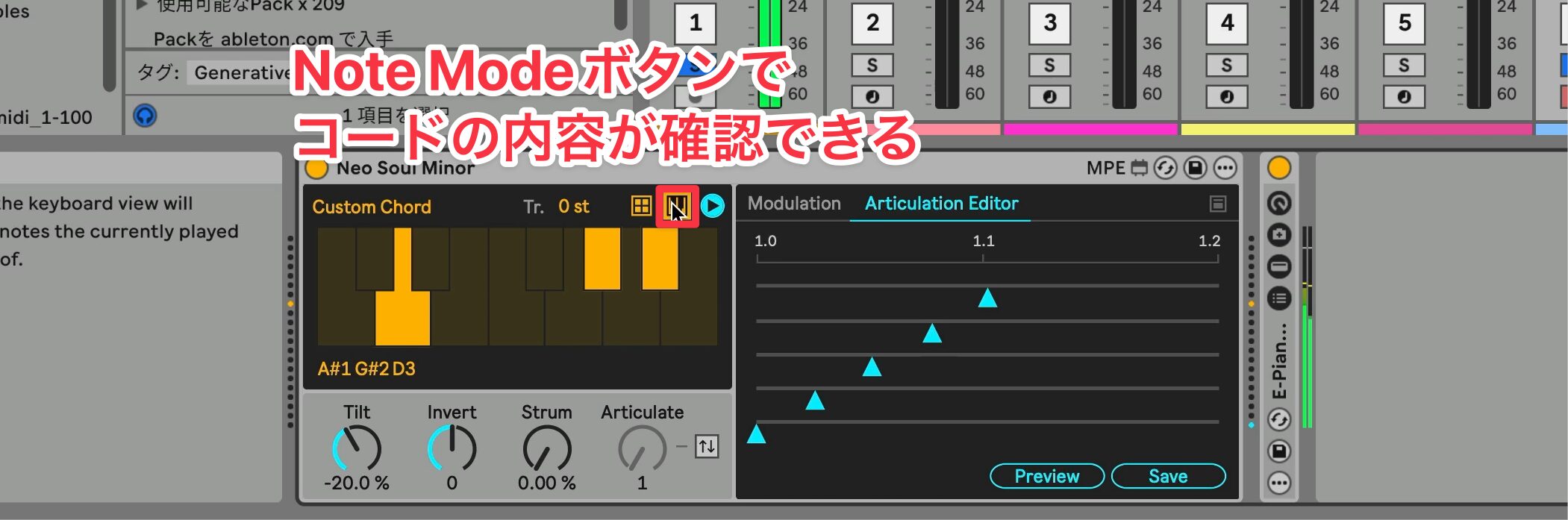Click the Invert knob
The image size is (1568, 520).
coord(452,448)
